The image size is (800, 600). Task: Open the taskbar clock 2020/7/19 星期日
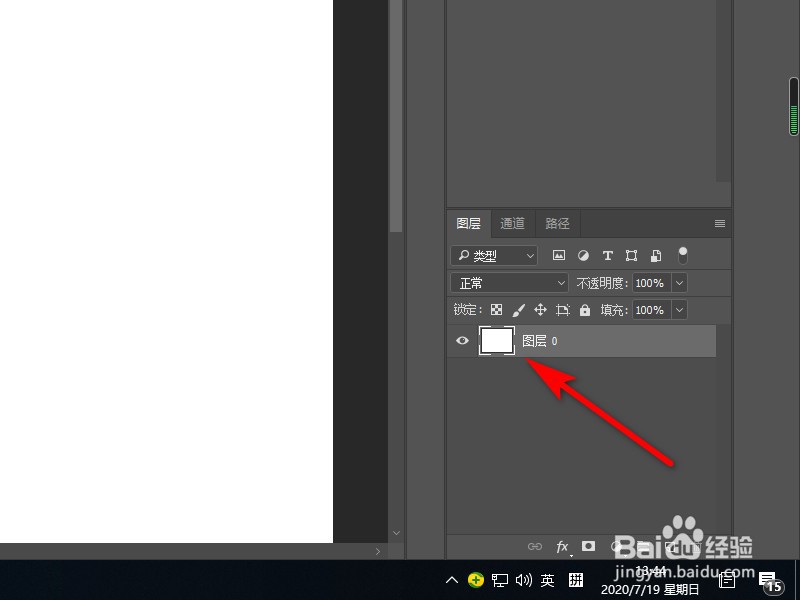pos(651,580)
